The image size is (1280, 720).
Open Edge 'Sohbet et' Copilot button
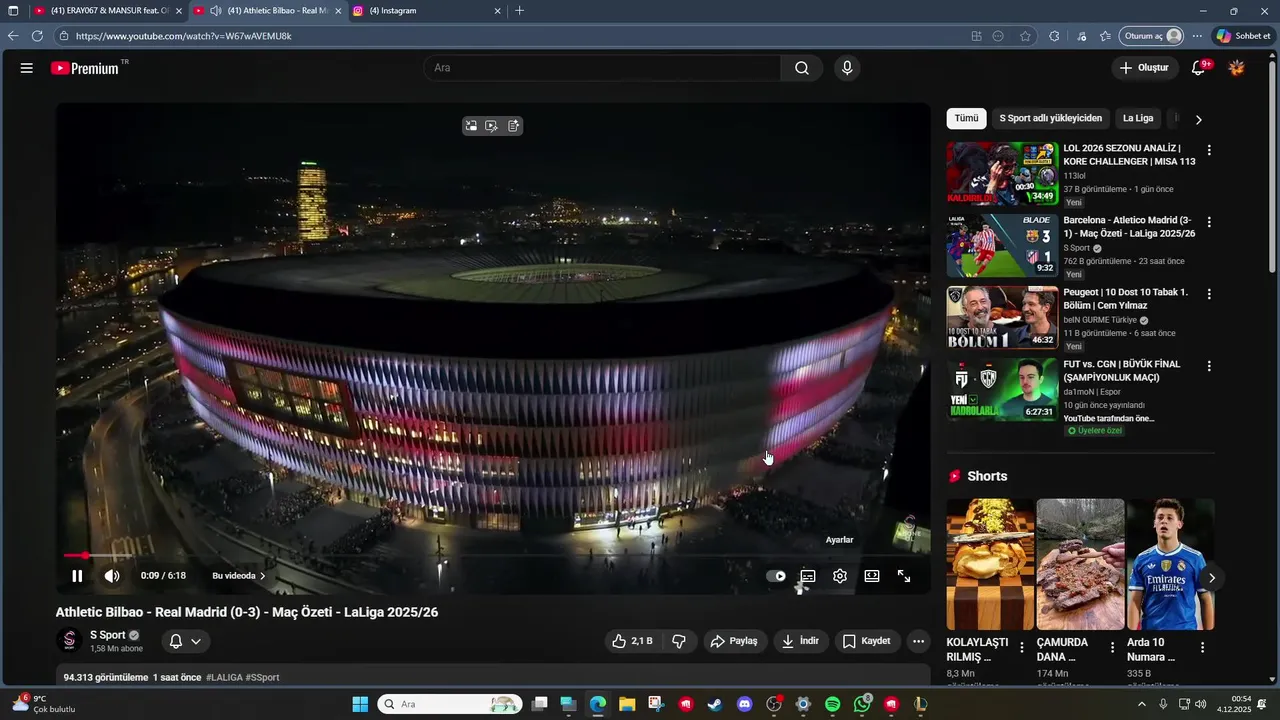[1243, 36]
